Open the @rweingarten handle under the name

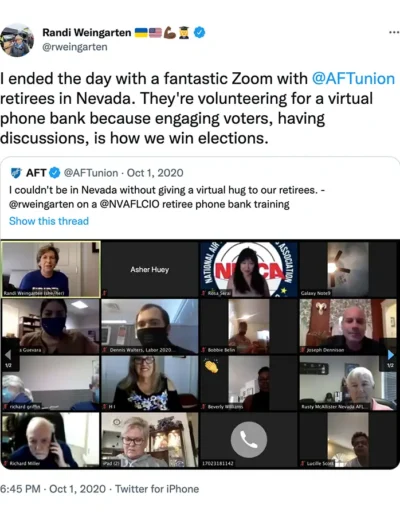tap(75, 47)
